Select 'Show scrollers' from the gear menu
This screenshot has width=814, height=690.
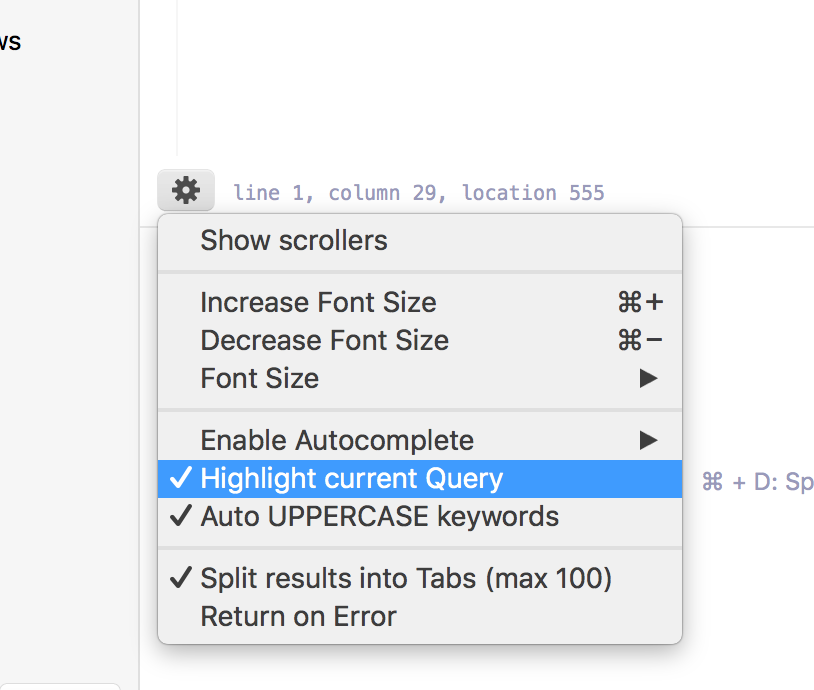point(293,240)
